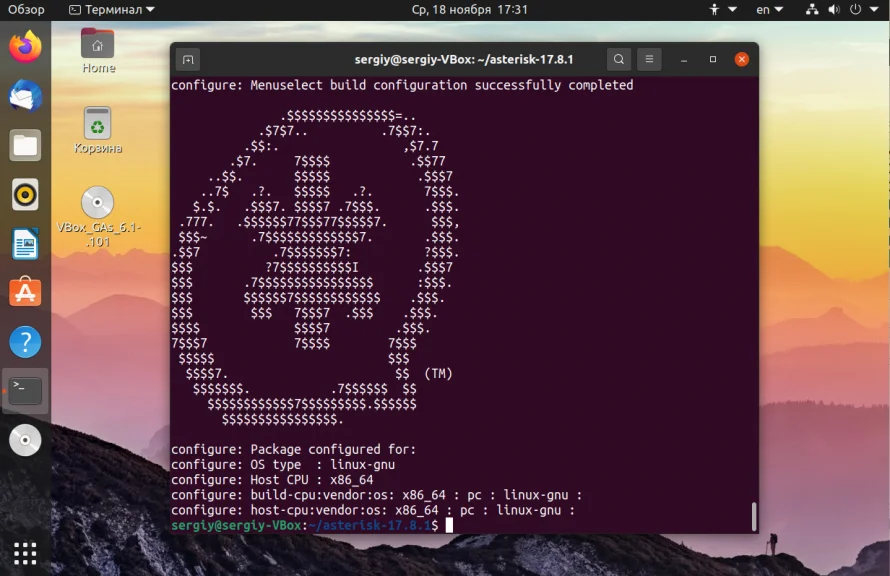Image resolution: width=890 pixels, height=576 pixels.
Task: Click the network status icon
Action: pyautogui.click(x=812, y=10)
